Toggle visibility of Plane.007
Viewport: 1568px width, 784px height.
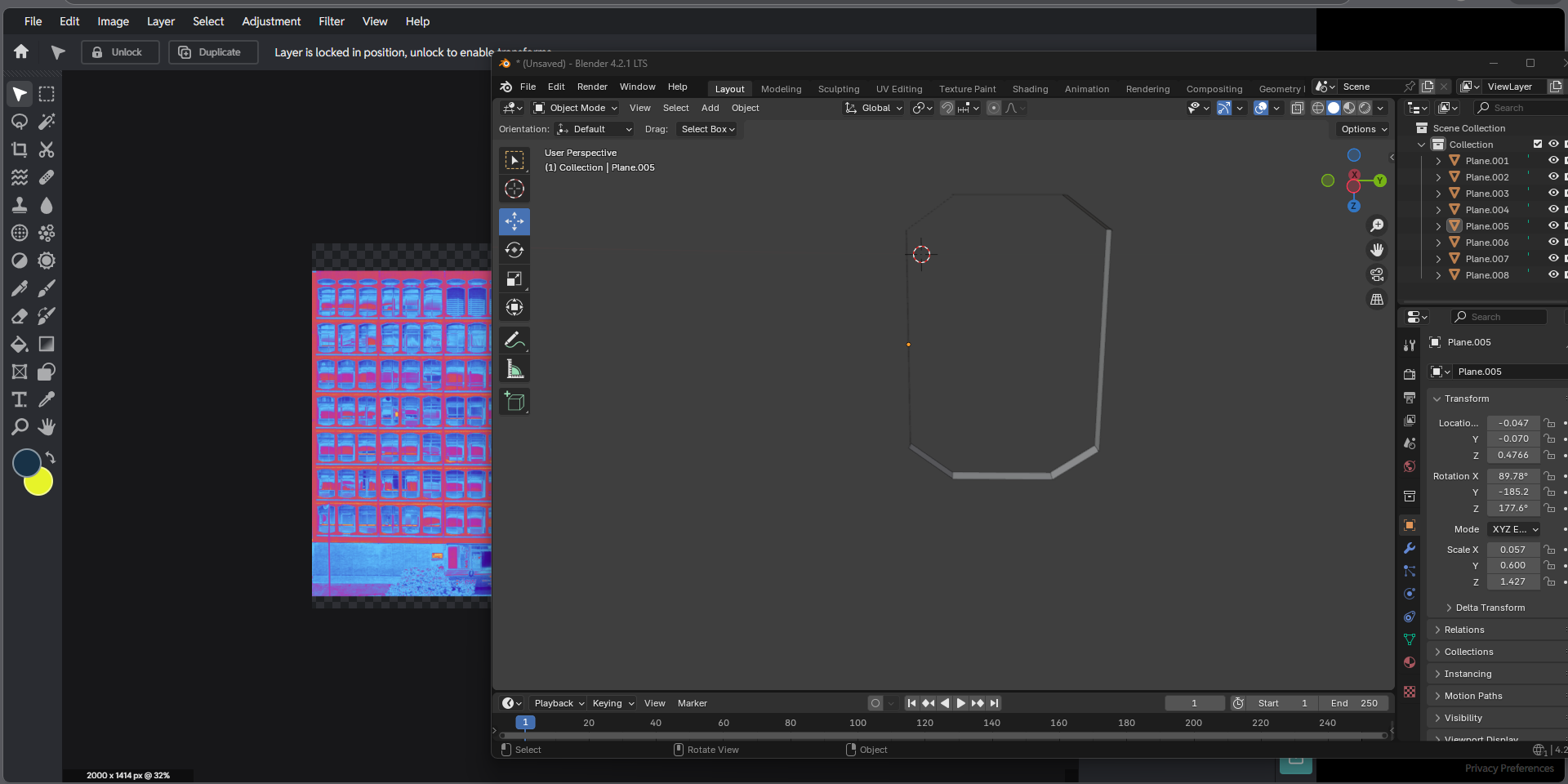[1553, 259]
